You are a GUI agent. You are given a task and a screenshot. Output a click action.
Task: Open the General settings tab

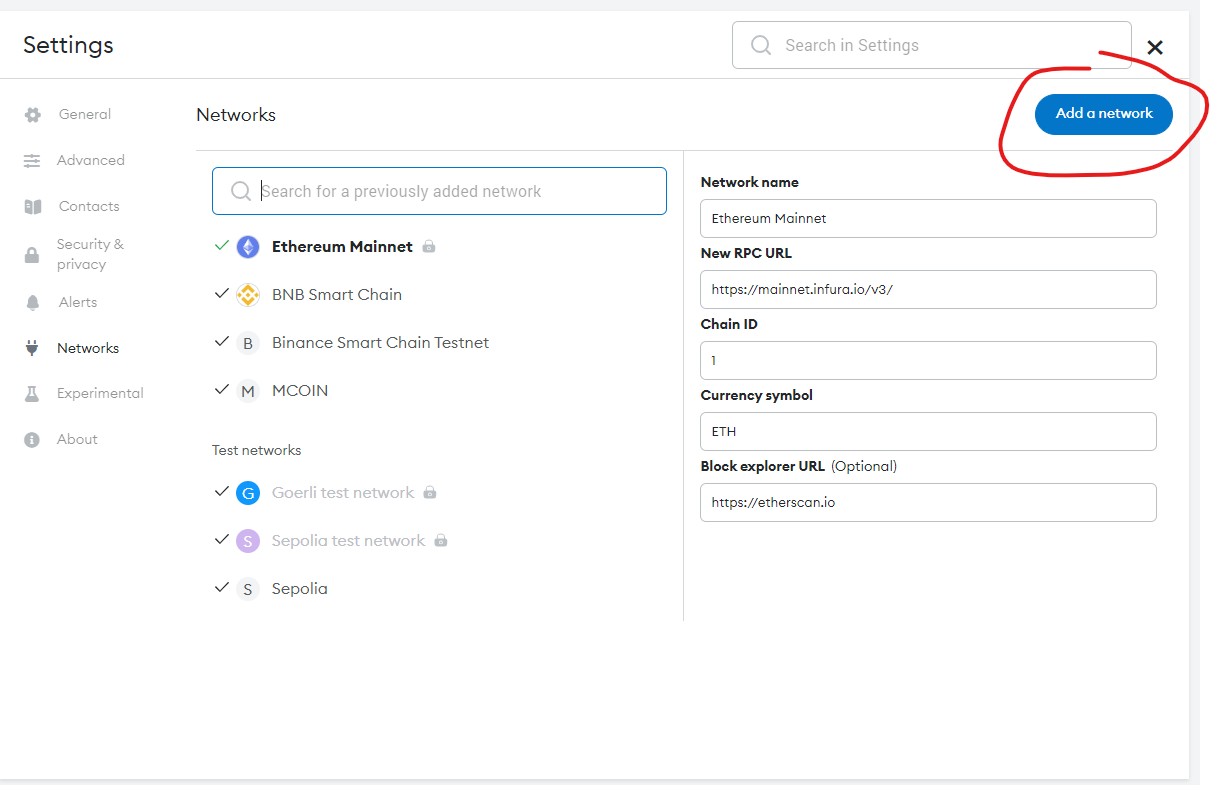85,115
